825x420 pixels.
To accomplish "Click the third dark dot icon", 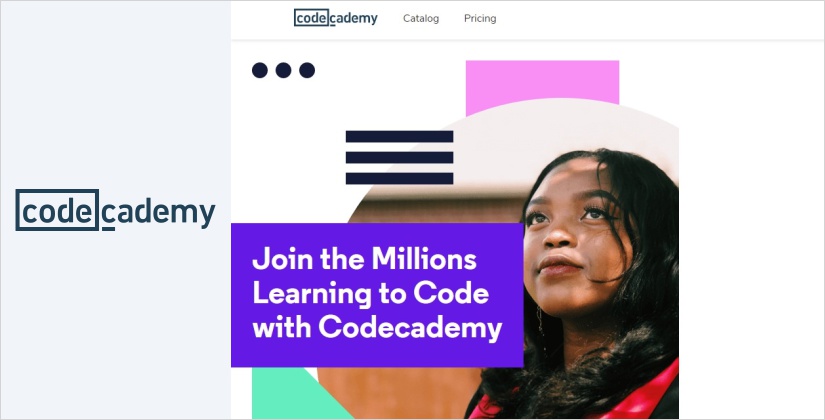I will click(307, 70).
